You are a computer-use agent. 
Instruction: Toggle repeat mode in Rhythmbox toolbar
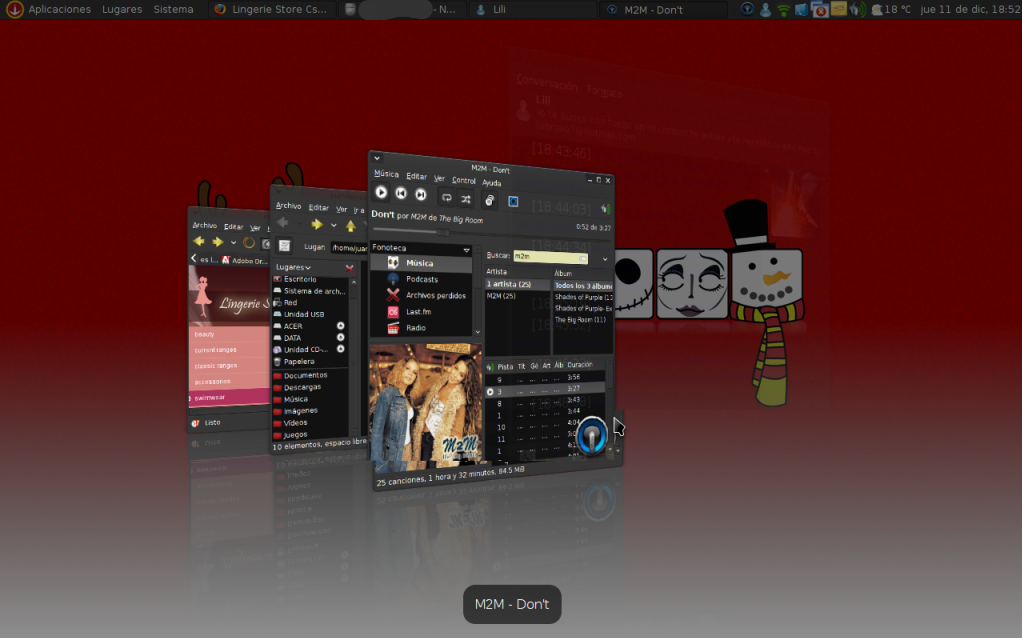(446, 197)
